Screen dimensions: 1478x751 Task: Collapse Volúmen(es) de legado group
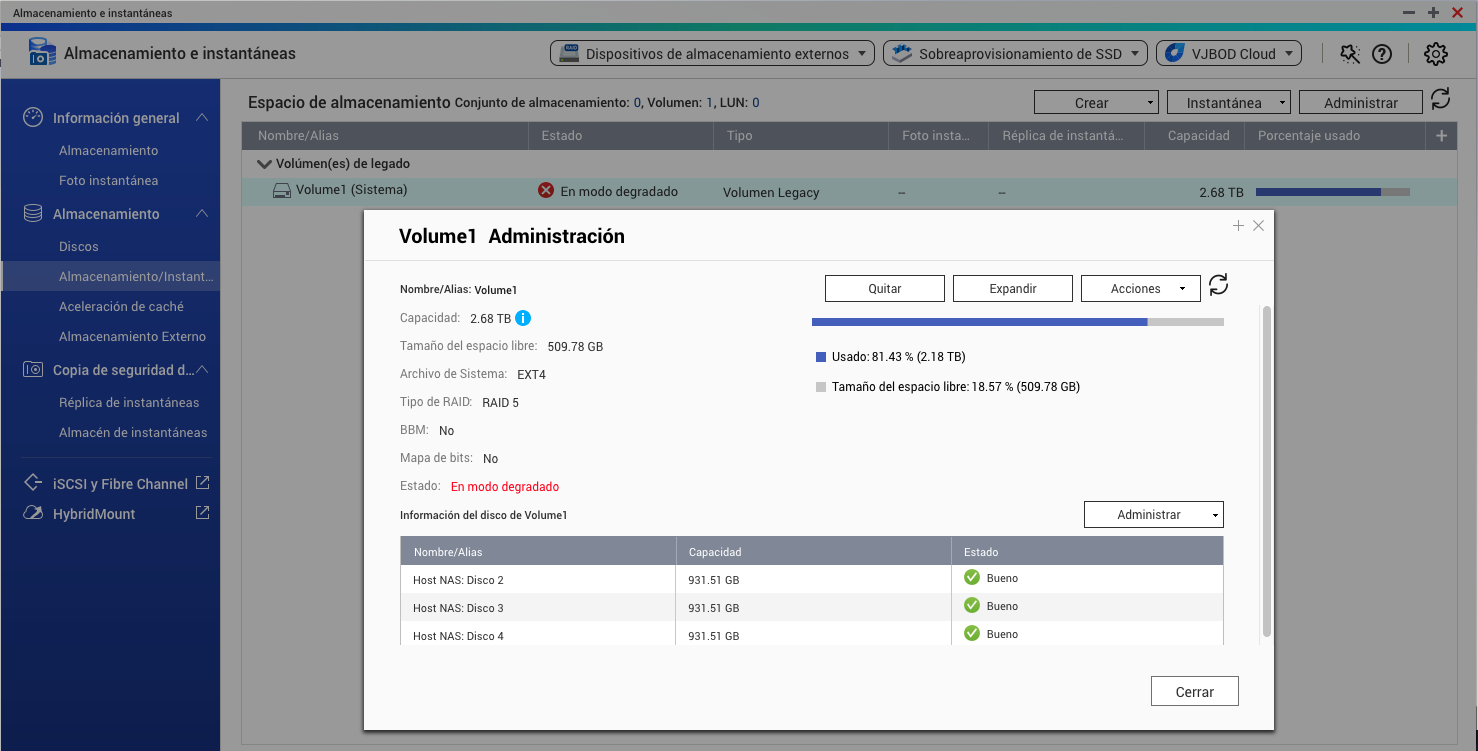tap(264, 164)
